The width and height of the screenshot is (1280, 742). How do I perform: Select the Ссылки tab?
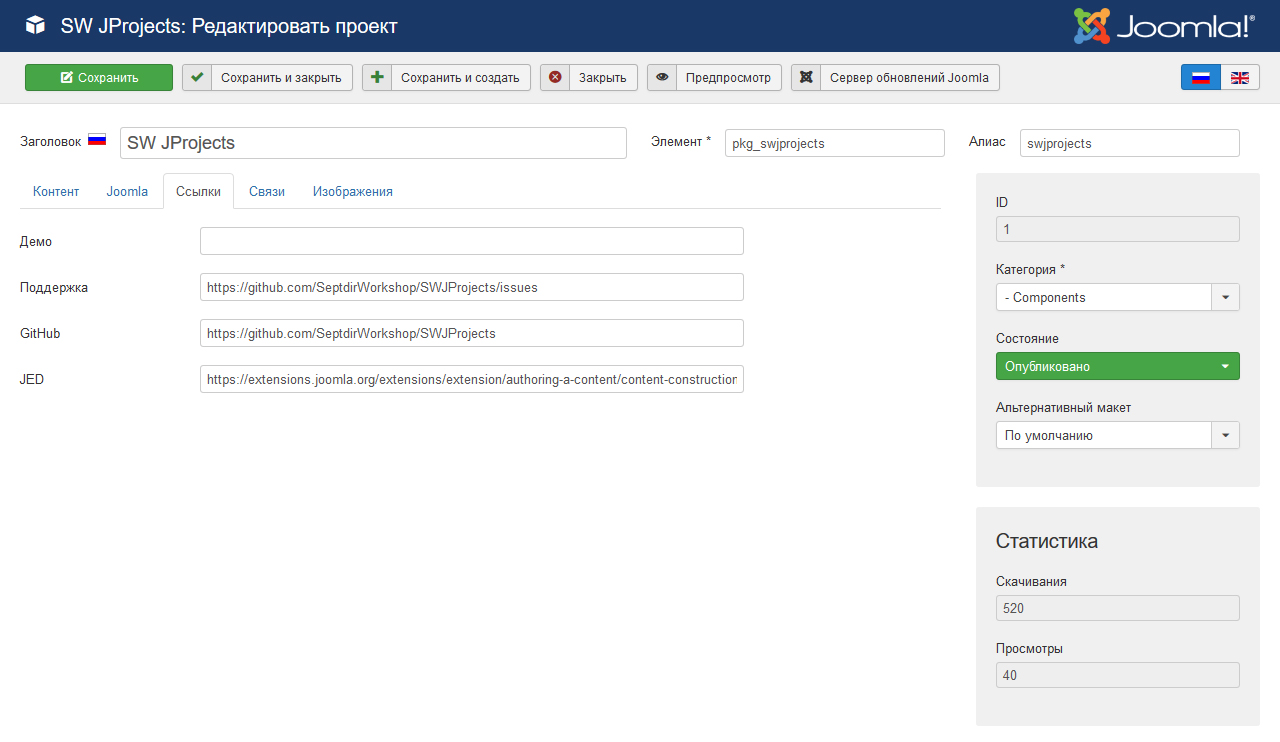tap(198, 191)
